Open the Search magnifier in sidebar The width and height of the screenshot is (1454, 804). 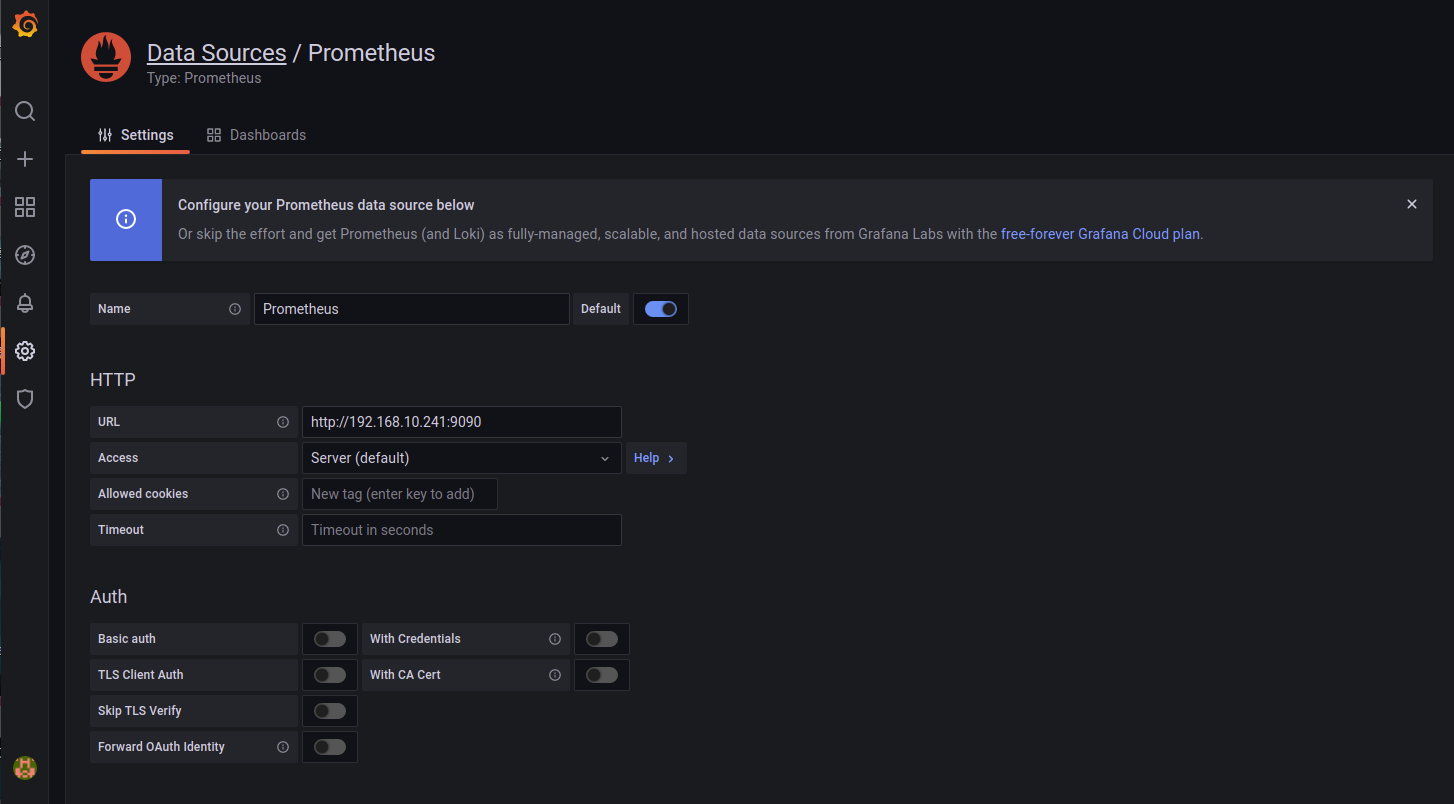click(25, 111)
